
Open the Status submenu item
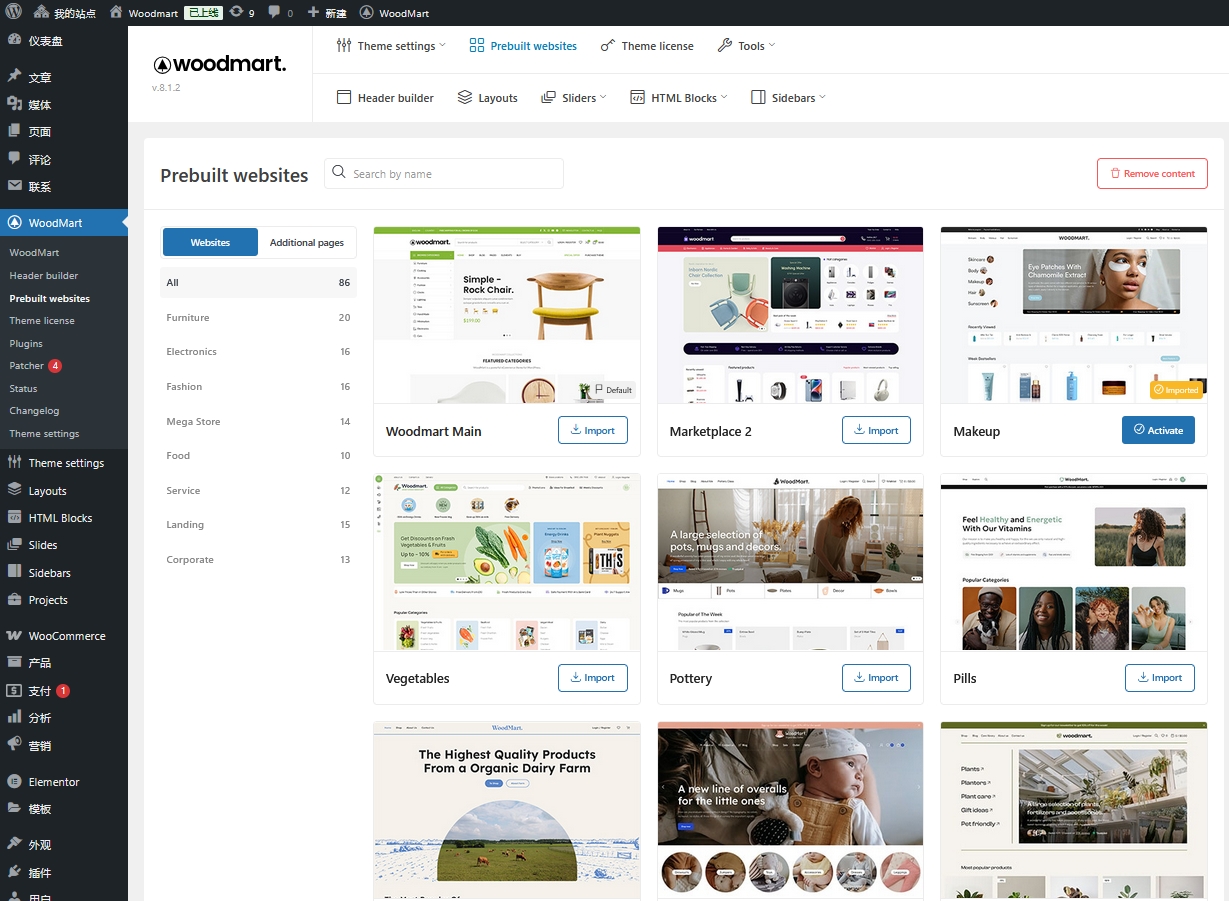point(23,388)
